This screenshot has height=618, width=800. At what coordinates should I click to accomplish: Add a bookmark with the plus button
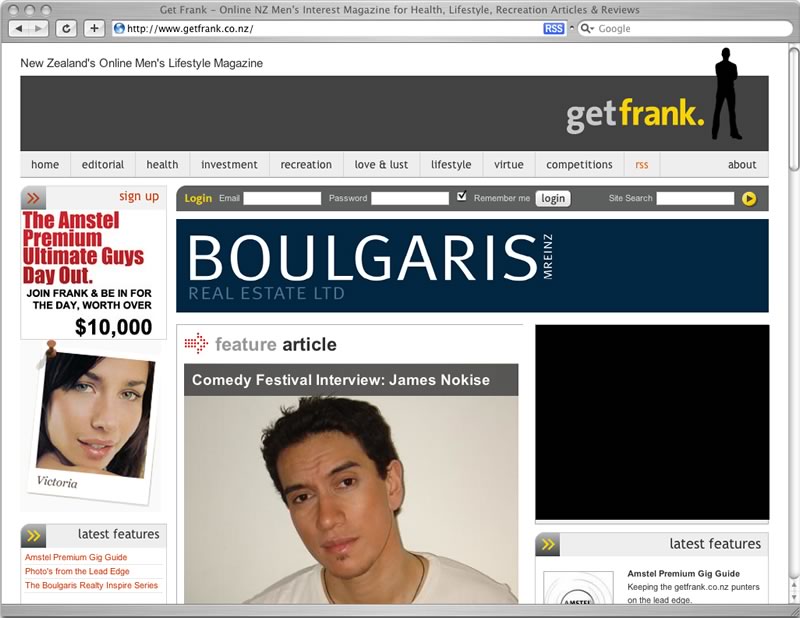tap(94, 29)
